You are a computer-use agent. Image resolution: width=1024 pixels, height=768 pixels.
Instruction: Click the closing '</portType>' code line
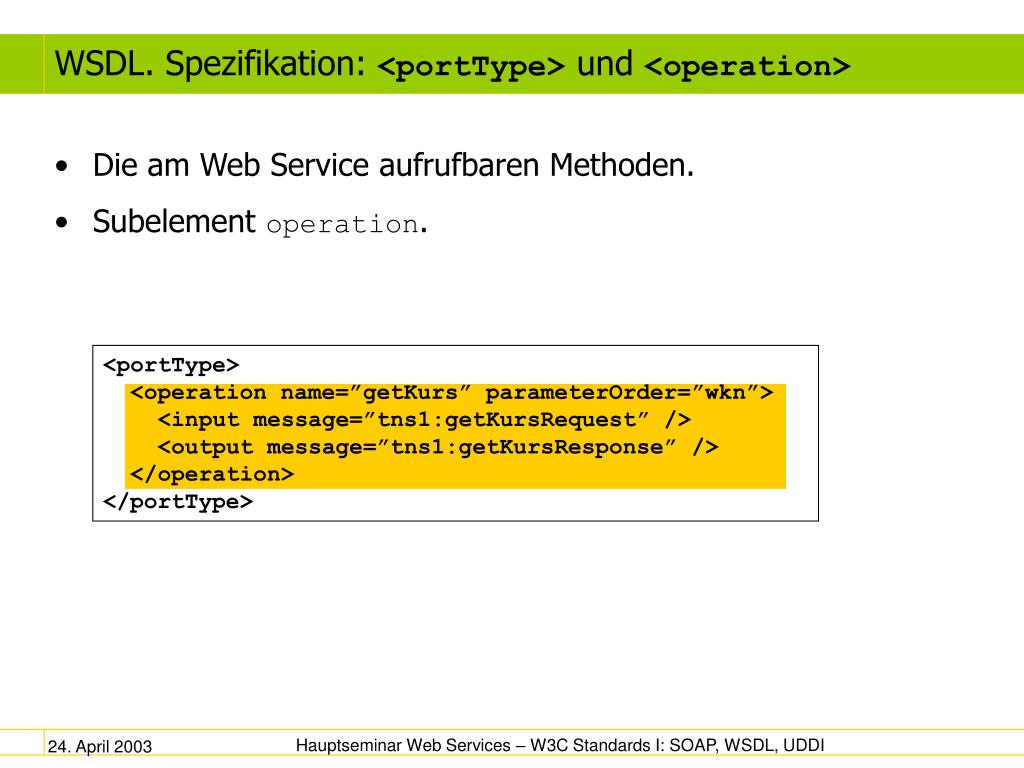click(178, 502)
